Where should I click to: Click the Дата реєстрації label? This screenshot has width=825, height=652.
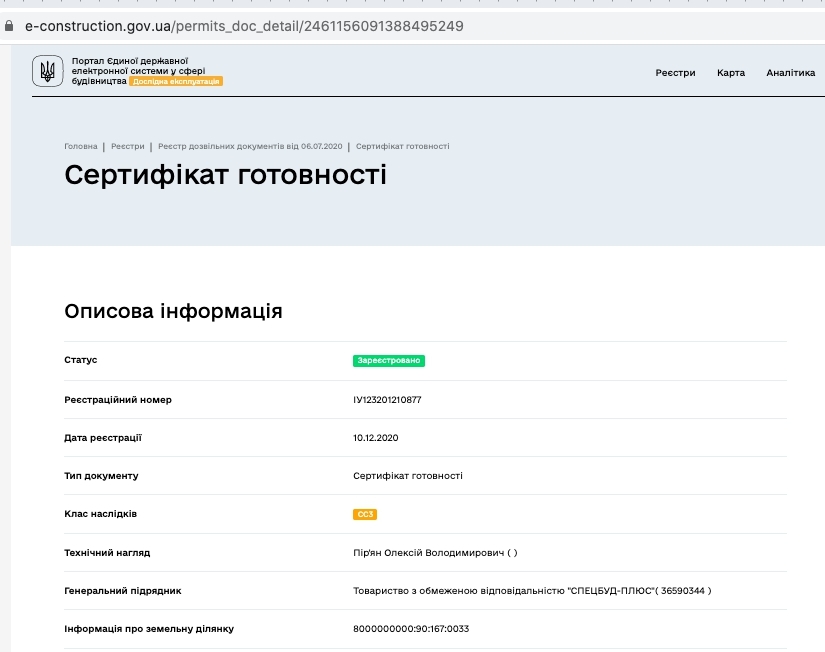pos(103,438)
